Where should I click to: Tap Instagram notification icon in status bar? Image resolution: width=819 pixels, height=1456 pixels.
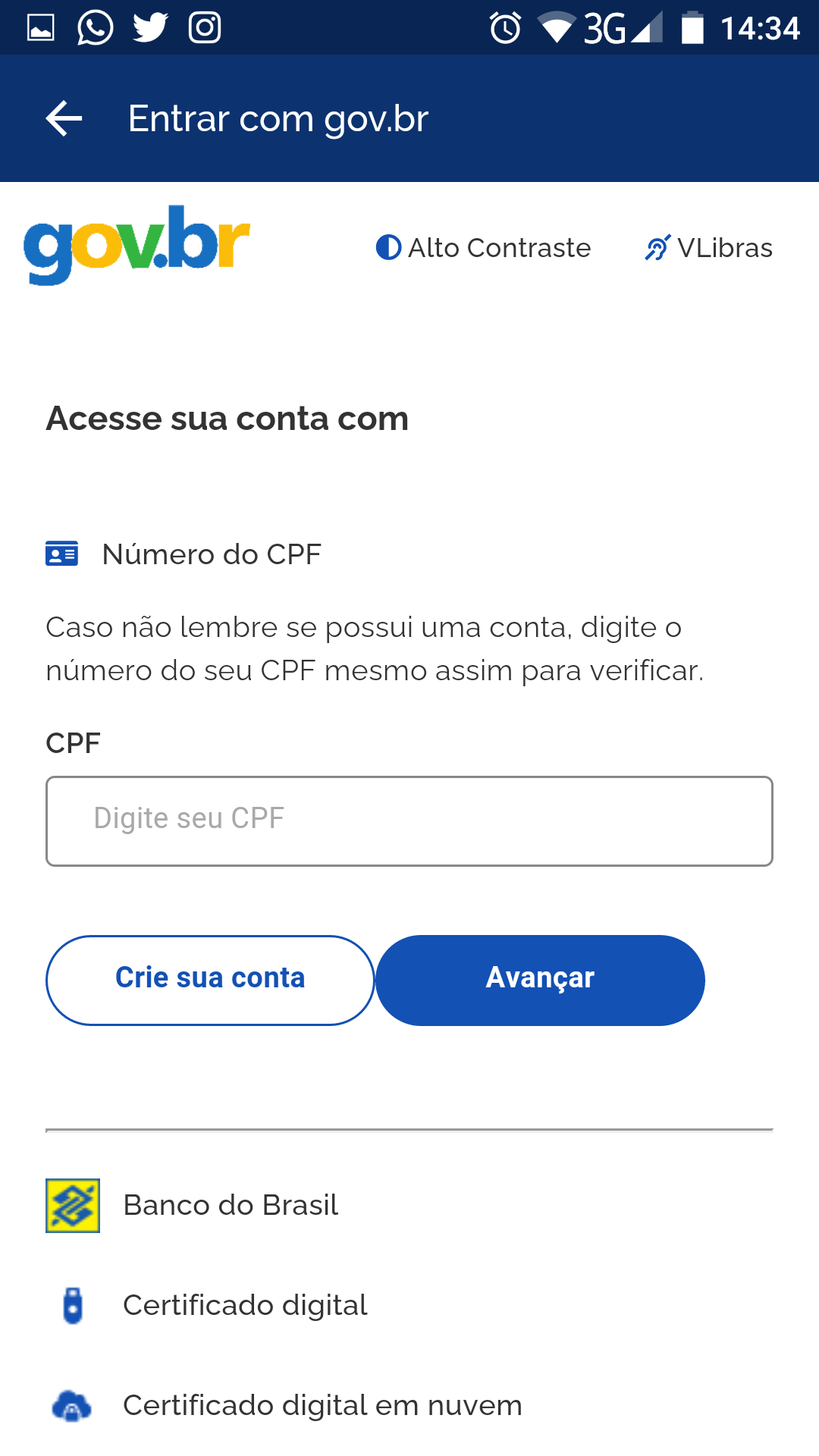pos(205,28)
